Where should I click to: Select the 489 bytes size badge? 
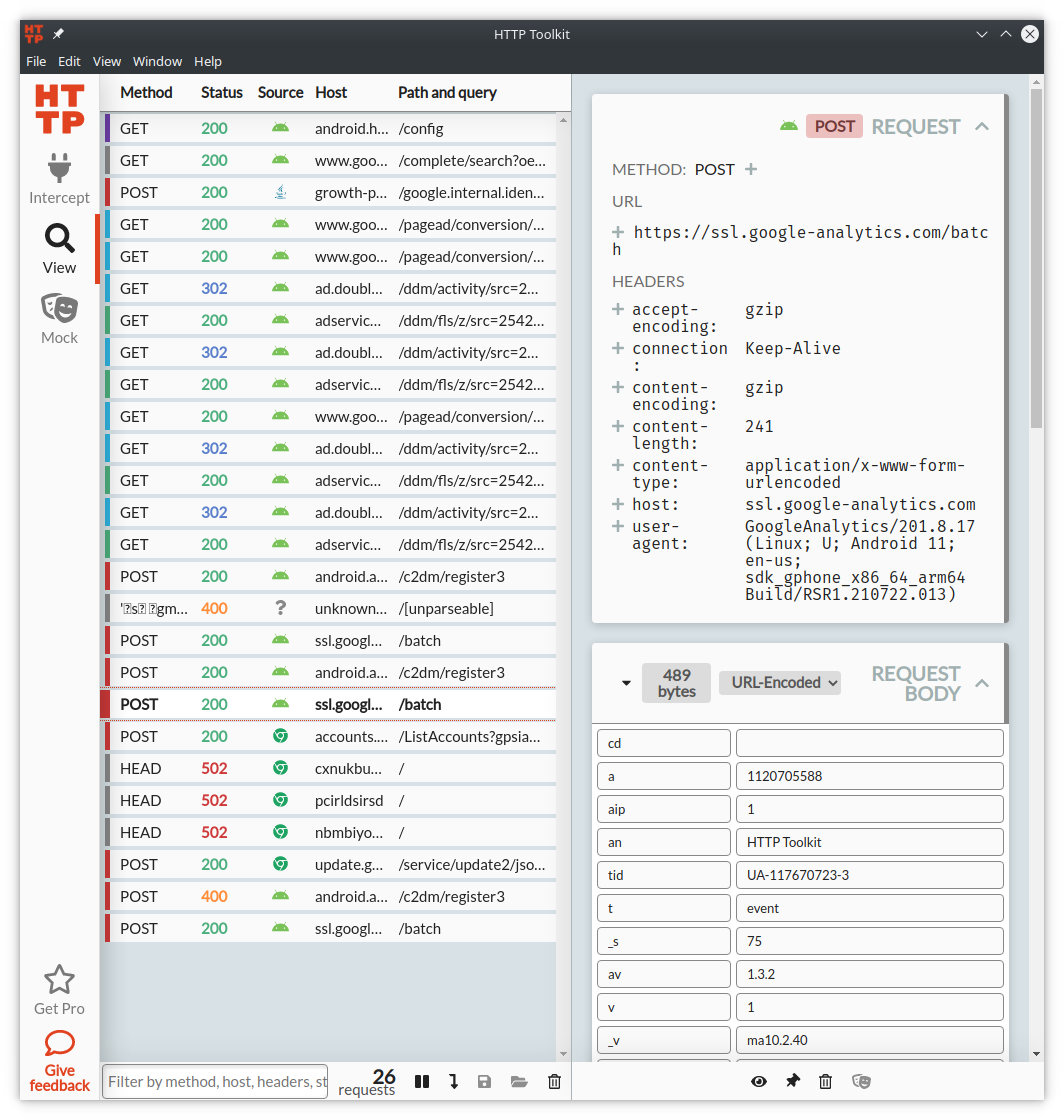click(676, 683)
